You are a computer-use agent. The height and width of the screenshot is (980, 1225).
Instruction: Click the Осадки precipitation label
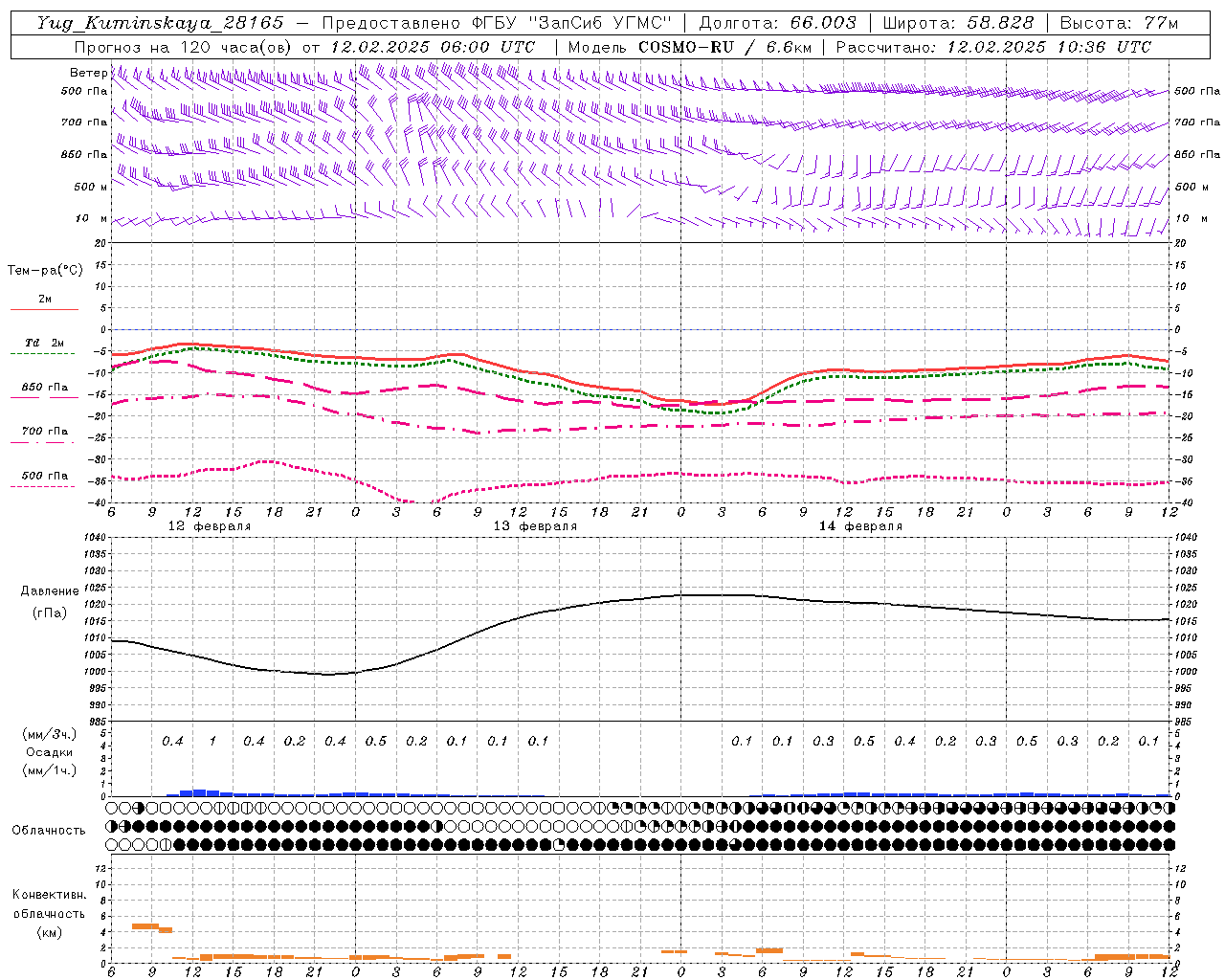click(50, 752)
